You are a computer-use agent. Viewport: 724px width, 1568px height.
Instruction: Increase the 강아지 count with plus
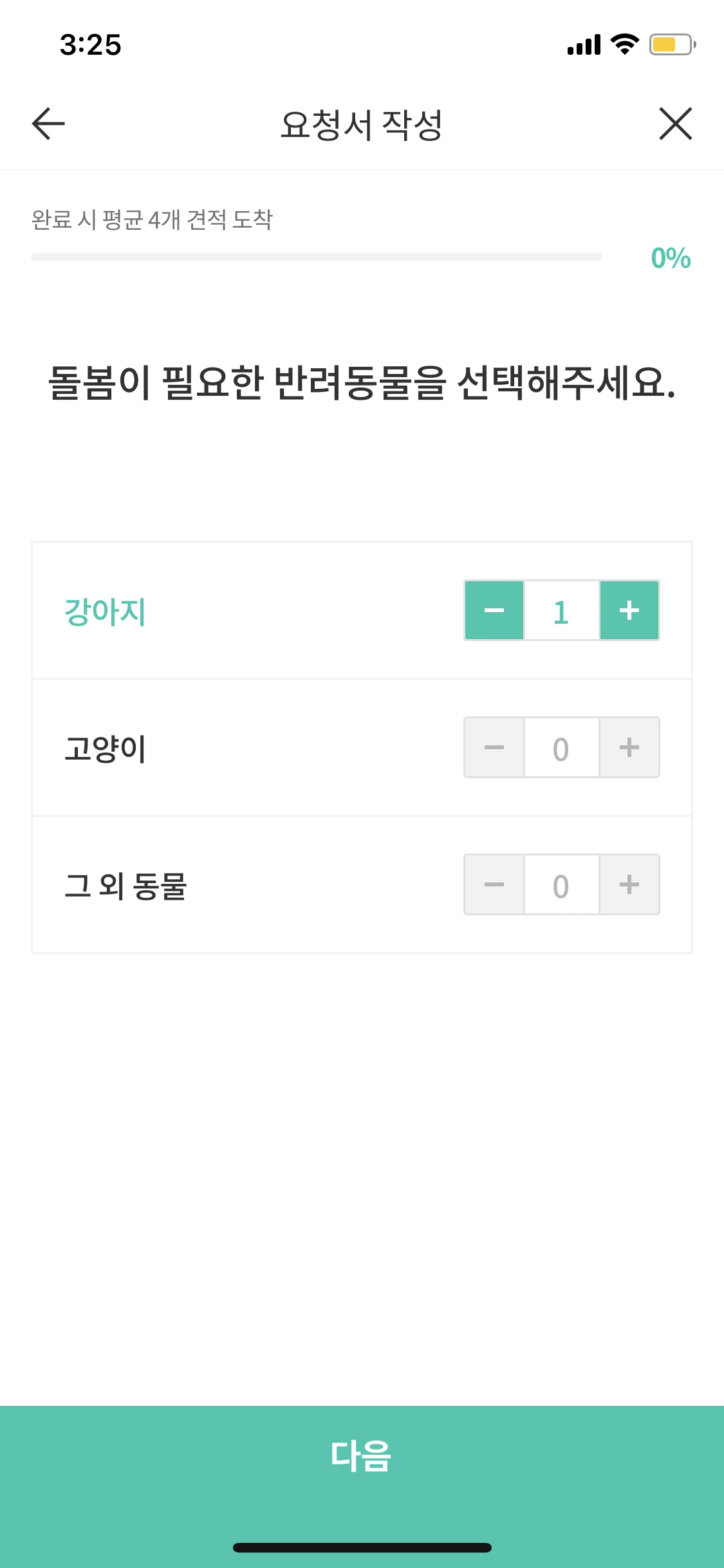click(629, 610)
